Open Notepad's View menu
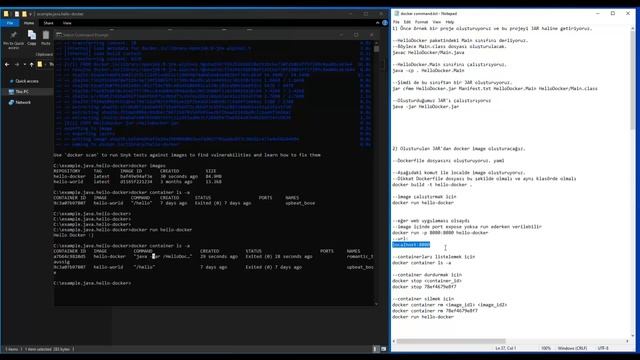The width and height of the screenshot is (640, 360). pos(436,22)
